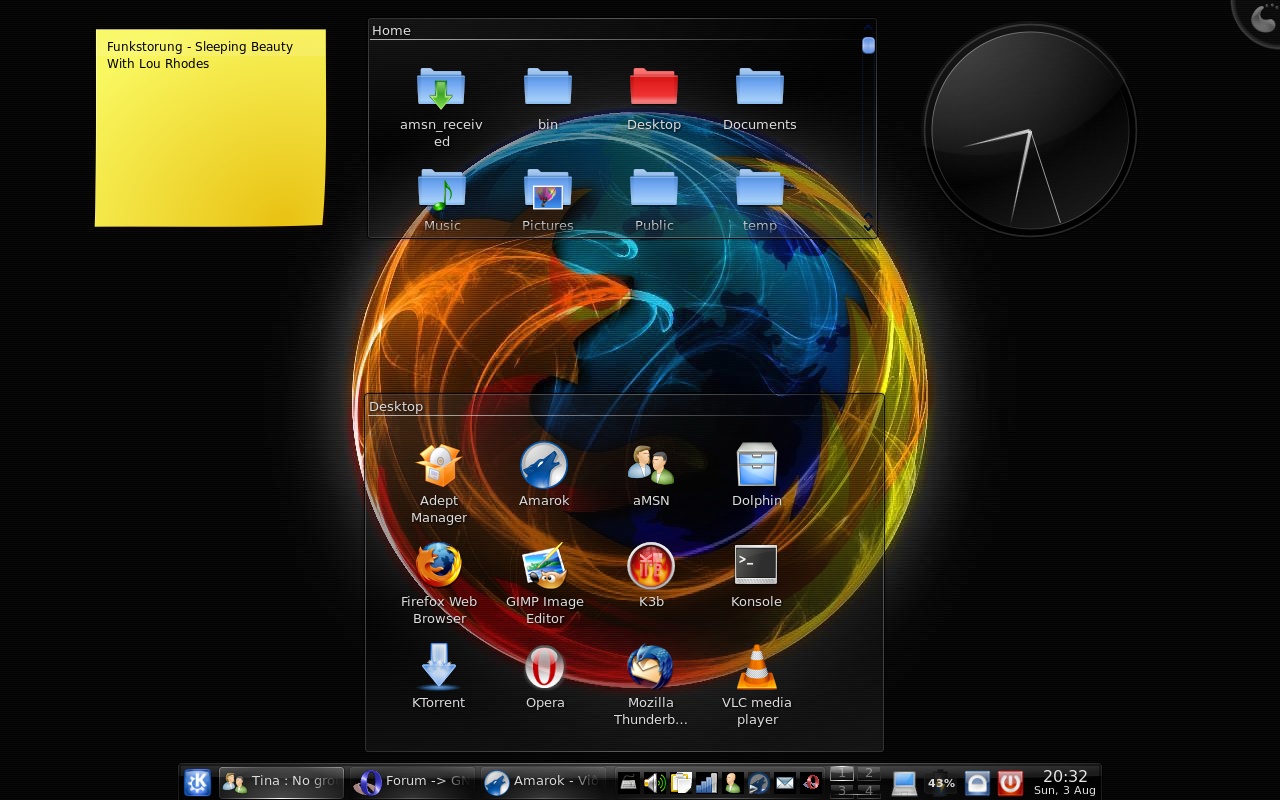Image resolution: width=1280 pixels, height=800 pixels.
Task: Click the Amarok wolf tray icon
Action: [759, 783]
